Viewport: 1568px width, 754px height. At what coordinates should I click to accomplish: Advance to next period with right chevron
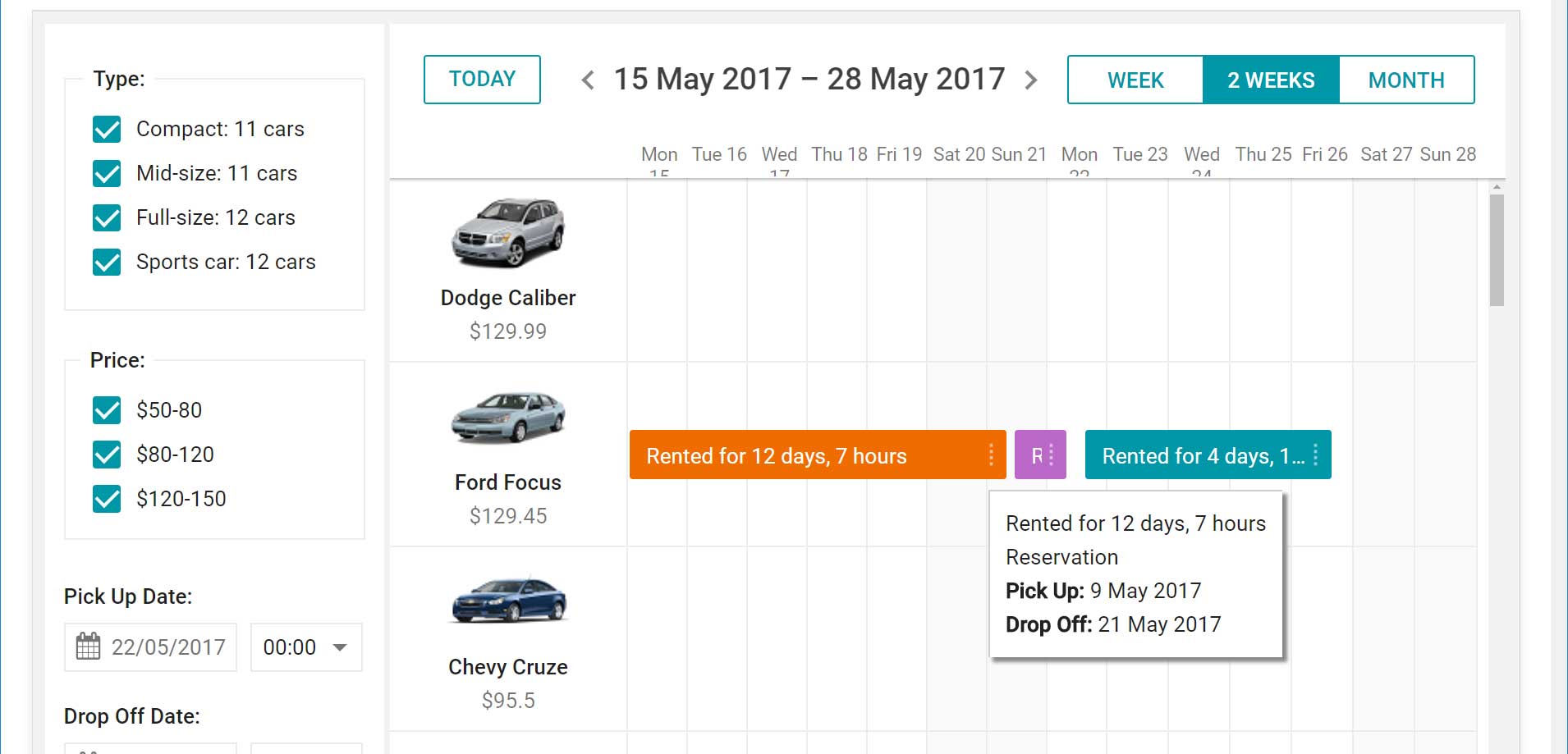(x=1033, y=80)
